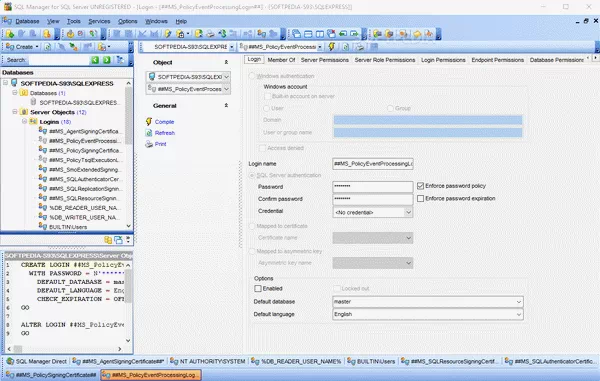Enable the Enforce password expiration checkbox
Viewport: 600px width, 381px height.
421,199
